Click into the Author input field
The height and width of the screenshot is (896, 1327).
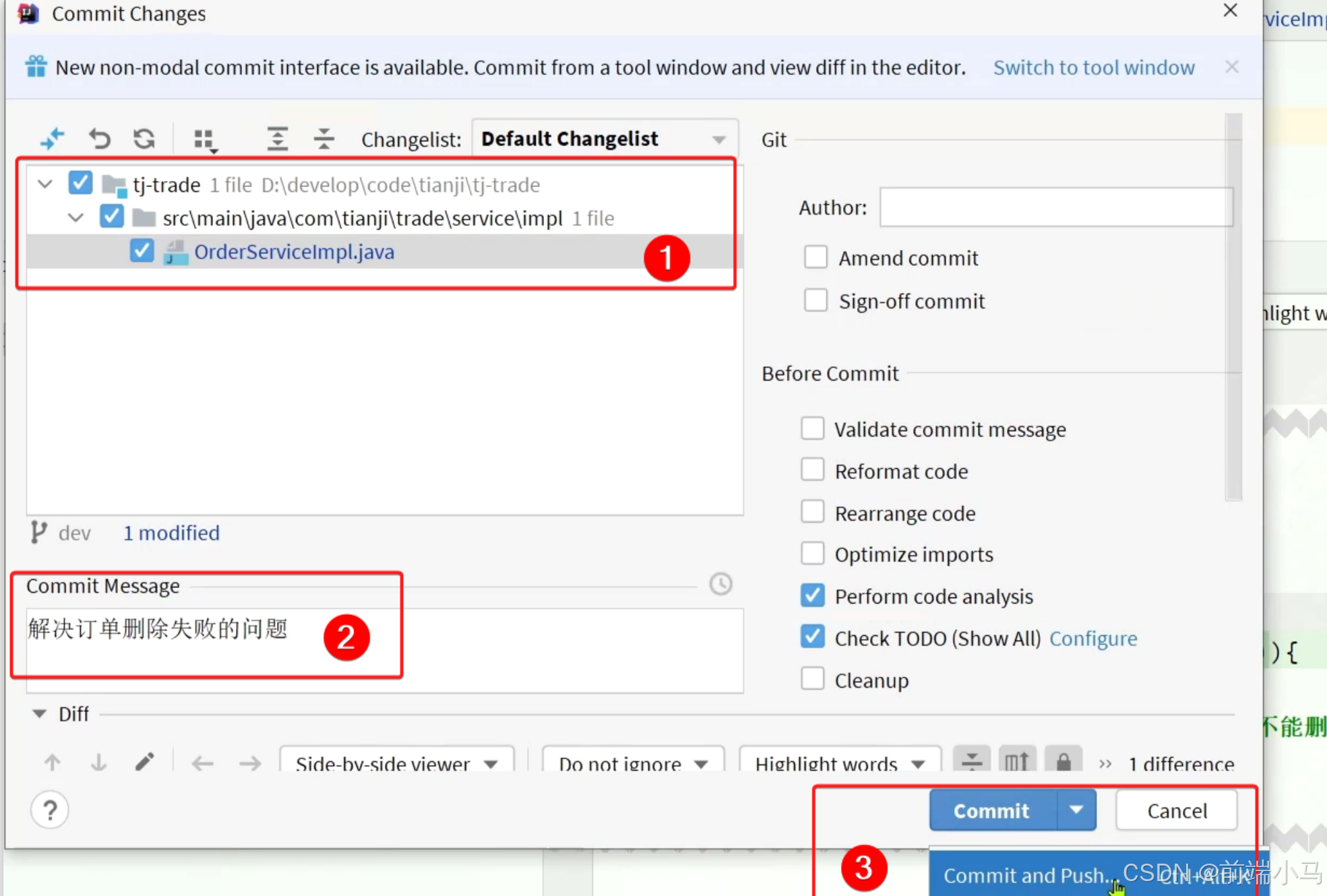coord(1055,207)
